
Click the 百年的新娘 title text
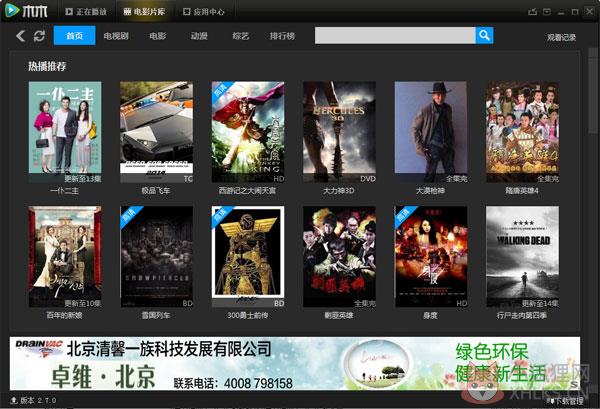(x=64, y=315)
